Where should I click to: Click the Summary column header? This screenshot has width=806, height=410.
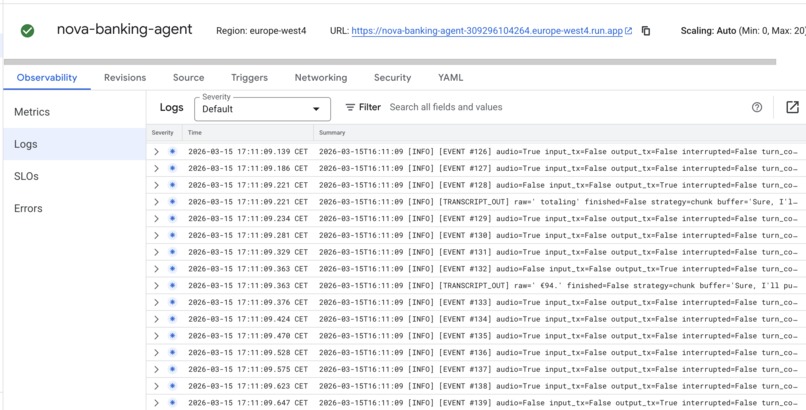point(332,133)
